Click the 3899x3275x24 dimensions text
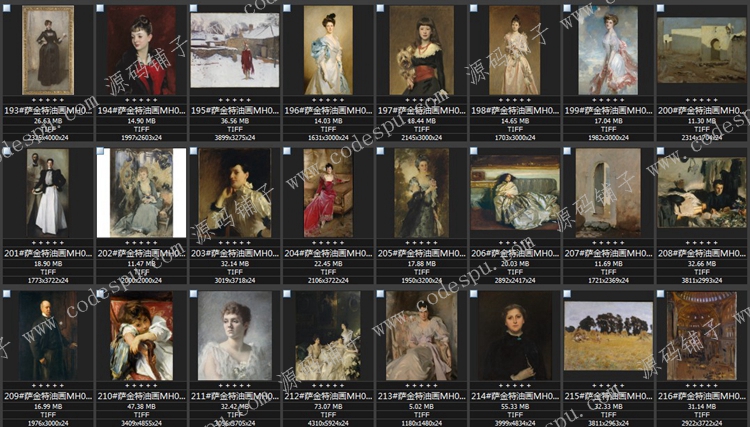This screenshot has height=427, width=750. pos(235,138)
